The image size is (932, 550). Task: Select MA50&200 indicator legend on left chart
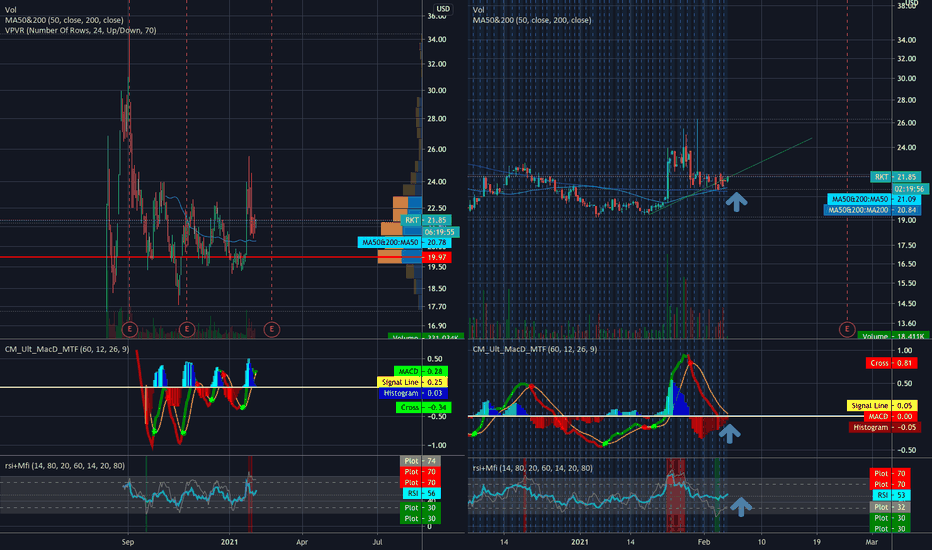[64, 20]
